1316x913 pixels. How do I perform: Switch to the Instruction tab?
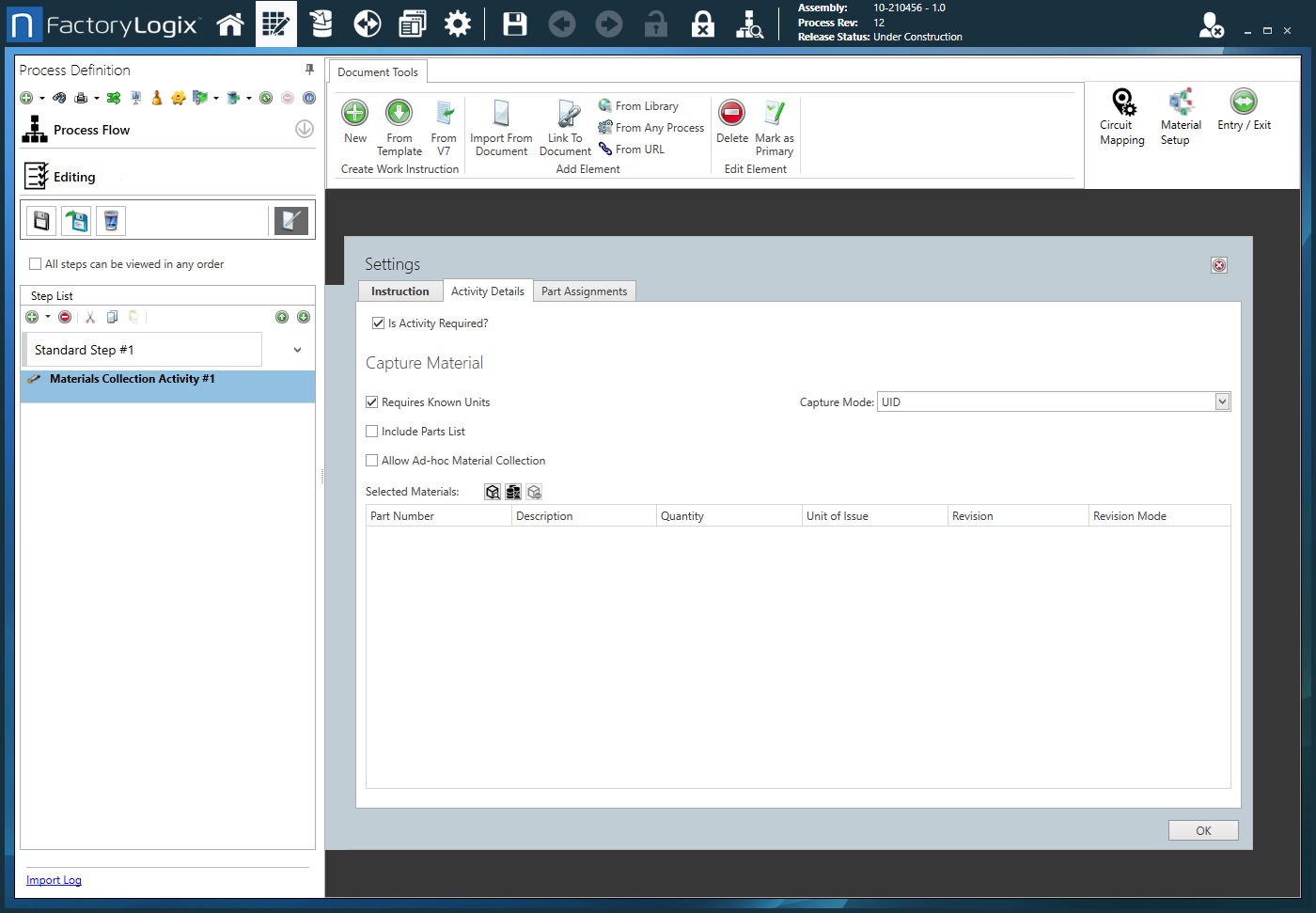coord(399,291)
